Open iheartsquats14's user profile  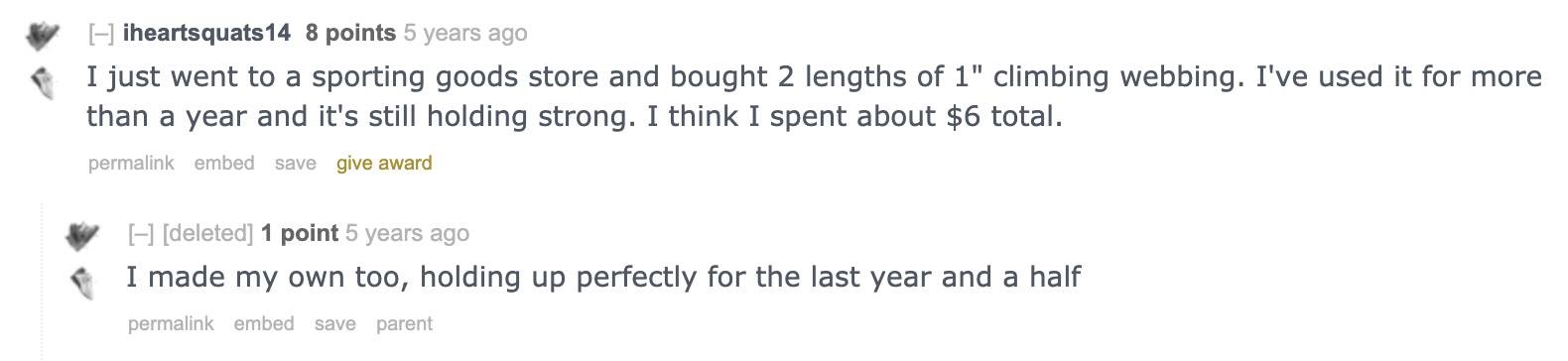[206, 33]
